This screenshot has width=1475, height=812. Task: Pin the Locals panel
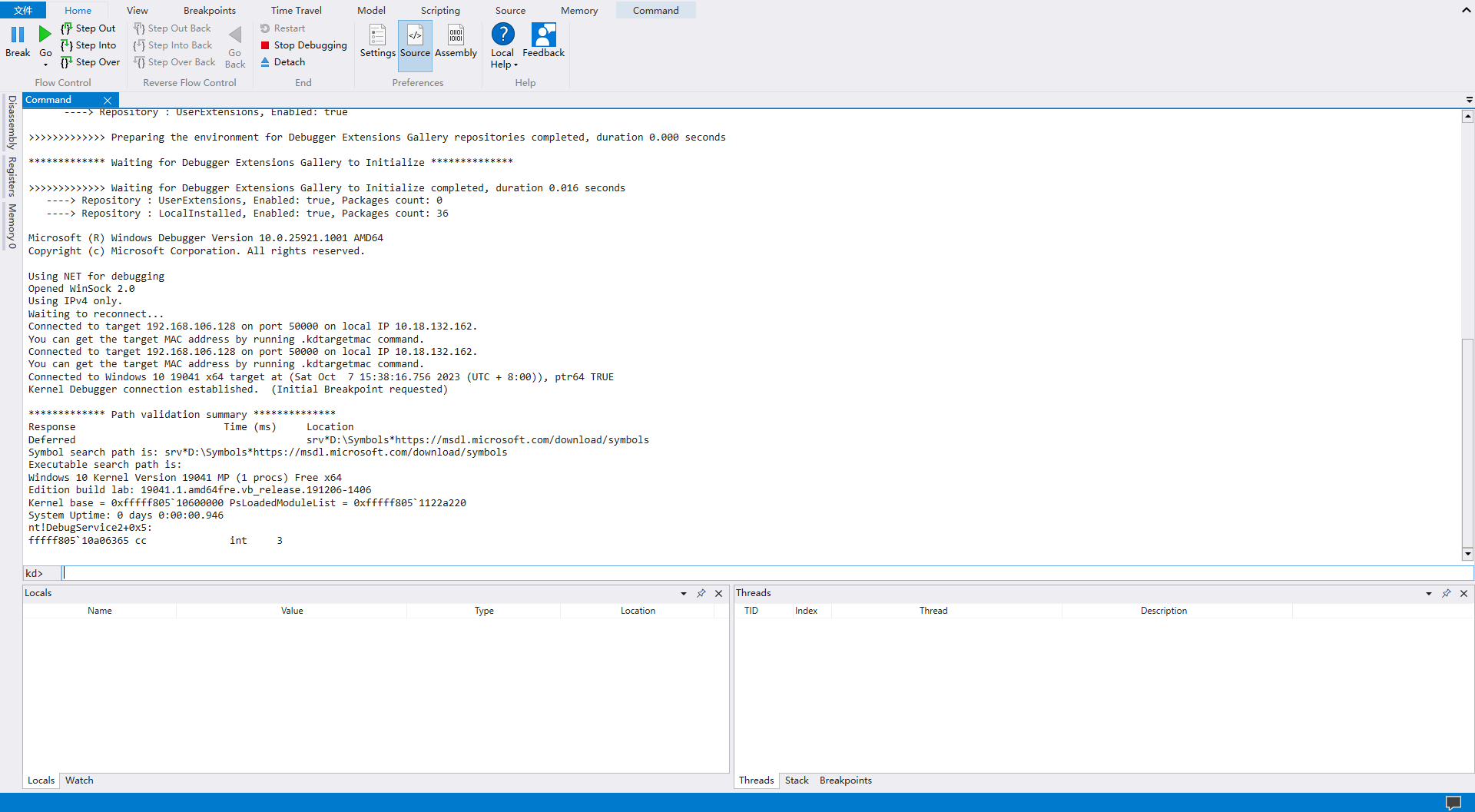[701, 593]
